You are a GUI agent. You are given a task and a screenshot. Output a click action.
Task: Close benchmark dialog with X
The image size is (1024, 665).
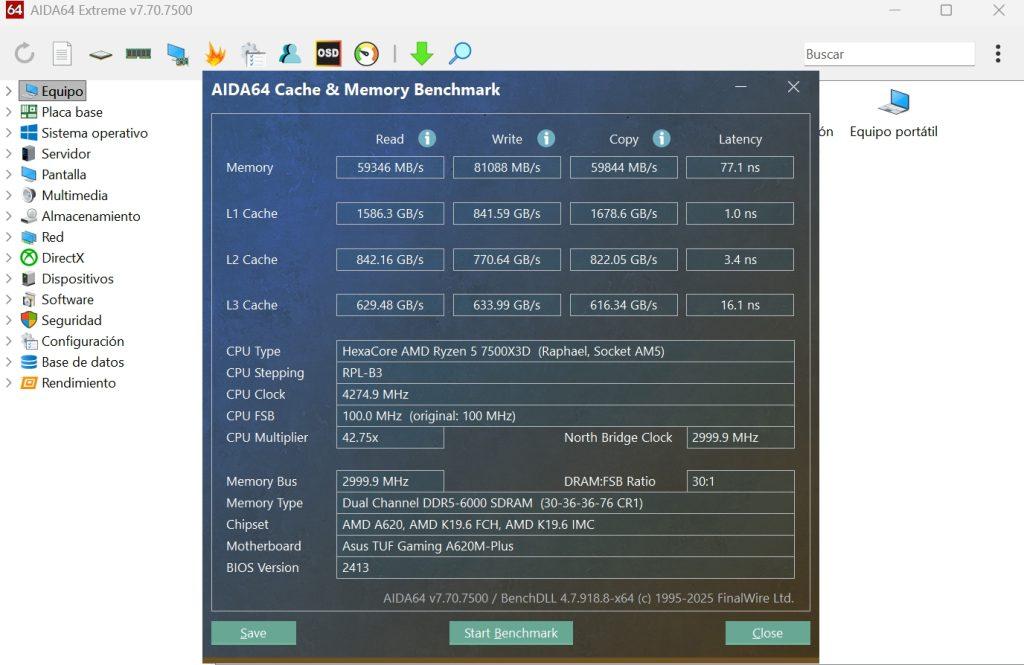point(793,87)
